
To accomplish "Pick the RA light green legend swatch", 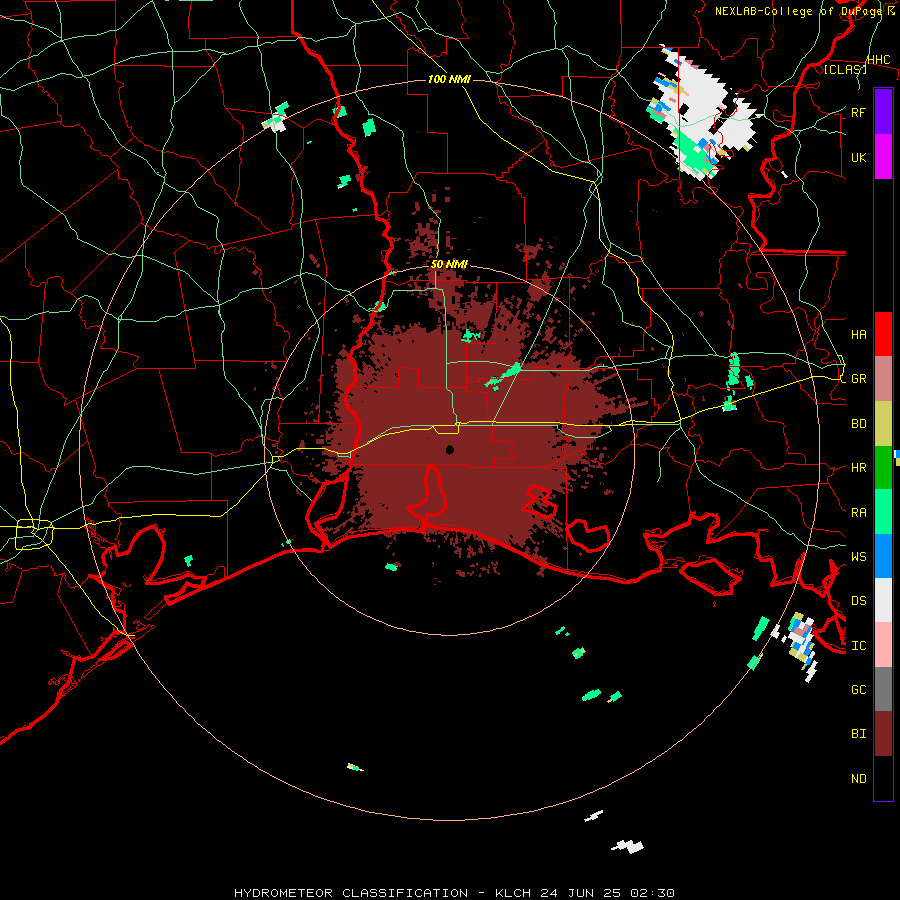I will pos(883,512).
